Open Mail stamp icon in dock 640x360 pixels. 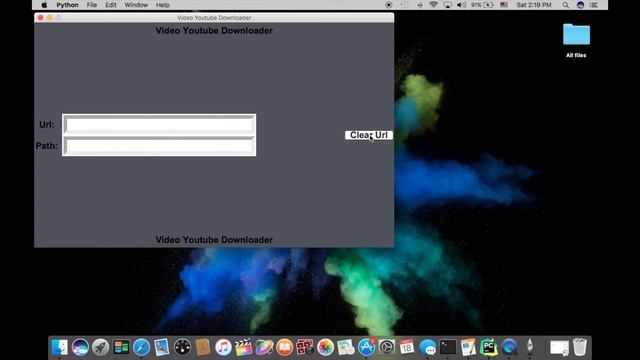(162, 347)
